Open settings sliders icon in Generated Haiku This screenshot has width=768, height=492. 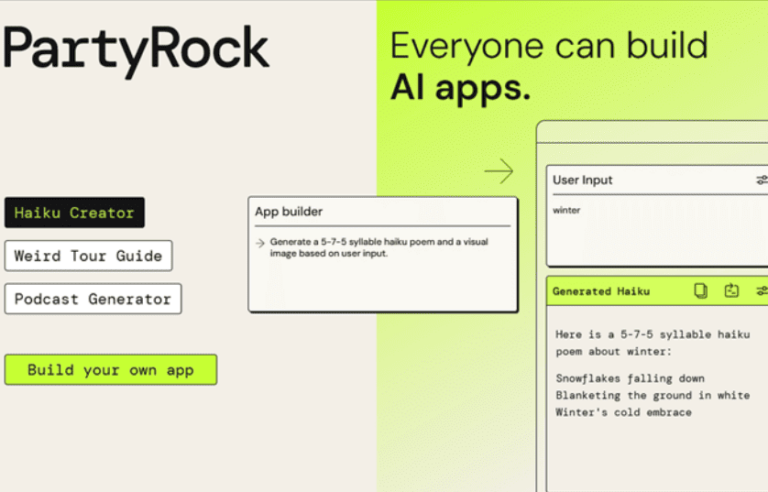(762, 291)
